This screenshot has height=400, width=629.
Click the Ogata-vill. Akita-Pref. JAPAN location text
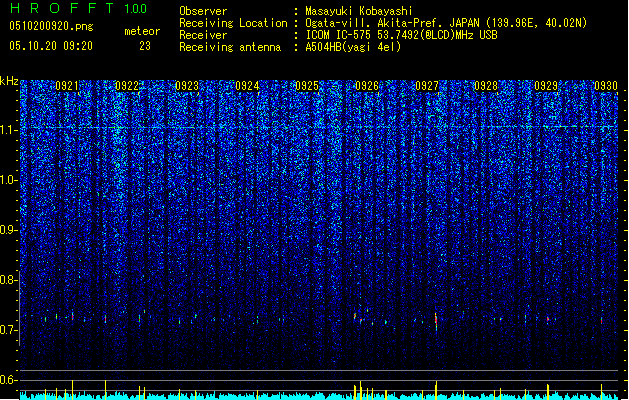[446, 23]
